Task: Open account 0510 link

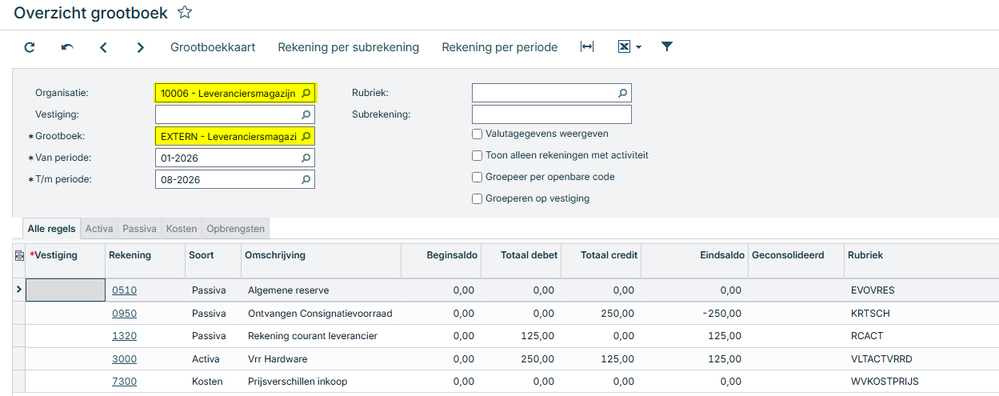Action: (x=124, y=290)
